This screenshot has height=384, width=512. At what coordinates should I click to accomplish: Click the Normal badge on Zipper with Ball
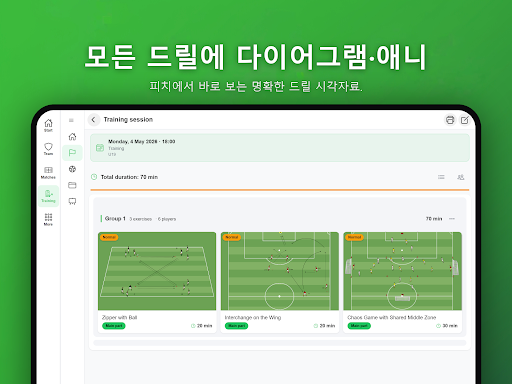click(x=109, y=237)
